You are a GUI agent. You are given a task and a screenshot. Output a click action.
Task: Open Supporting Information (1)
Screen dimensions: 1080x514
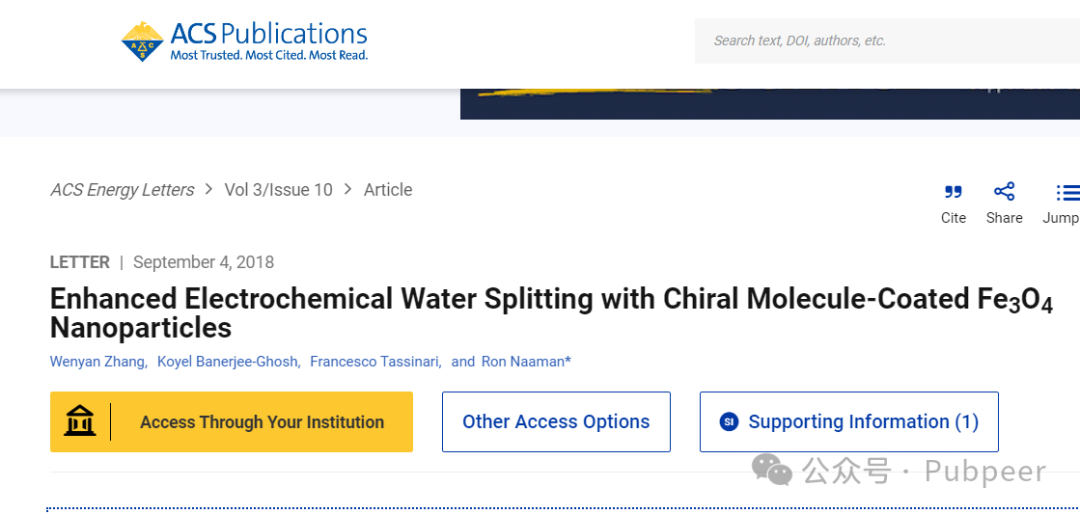coord(849,422)
